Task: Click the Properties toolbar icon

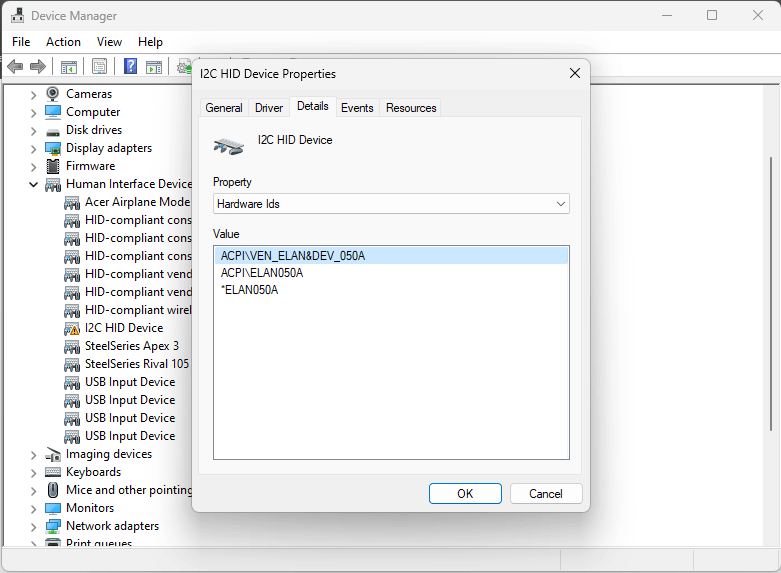Action: (99, 66)
